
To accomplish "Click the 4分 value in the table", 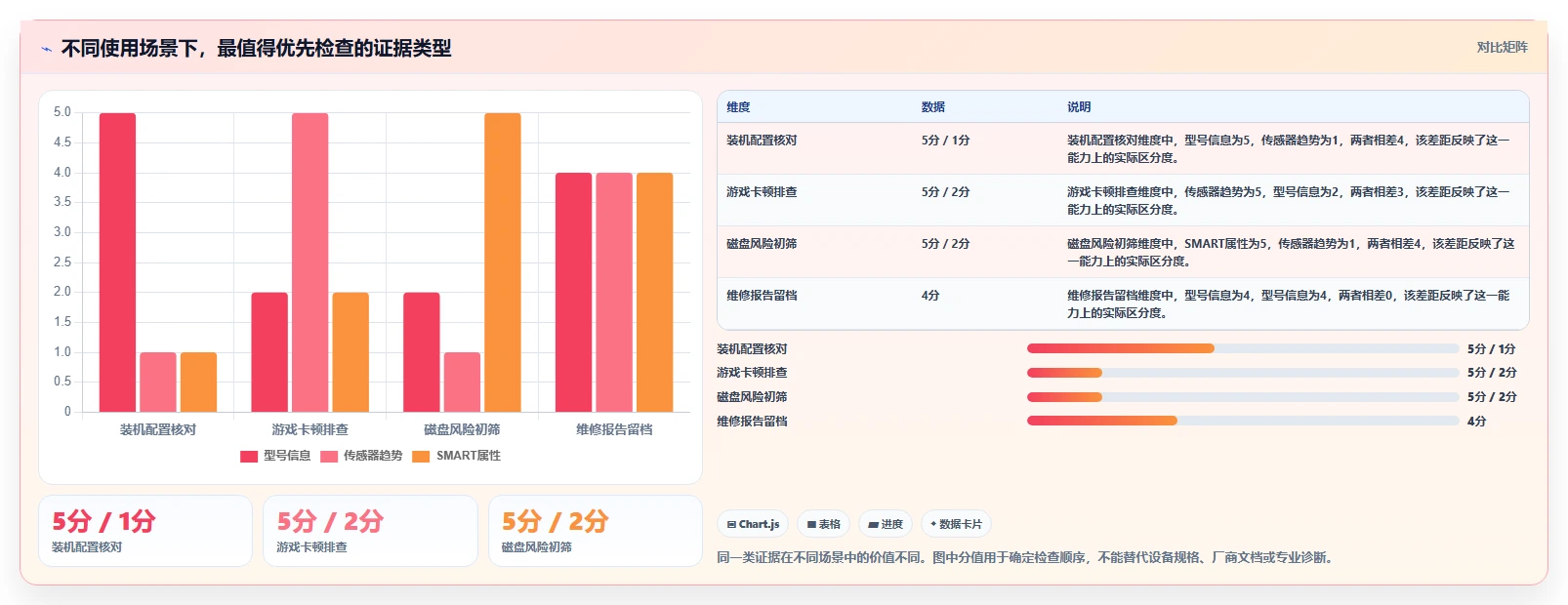I will [930, 296].
